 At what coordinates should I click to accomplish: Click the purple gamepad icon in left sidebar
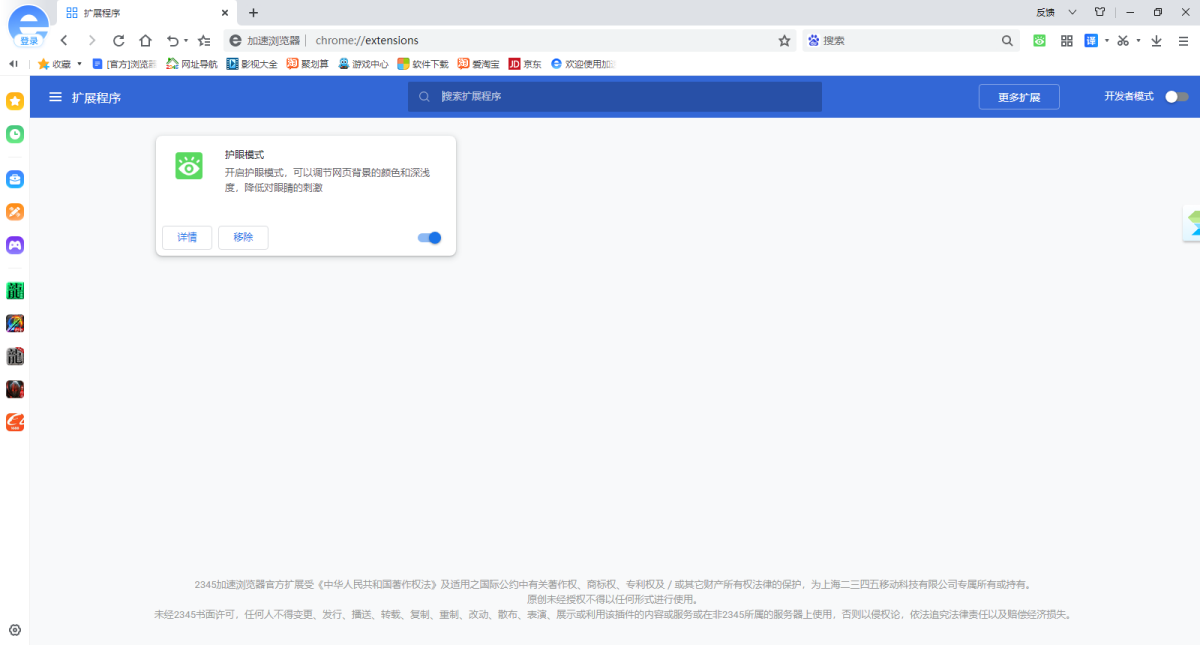click(14, 245)
